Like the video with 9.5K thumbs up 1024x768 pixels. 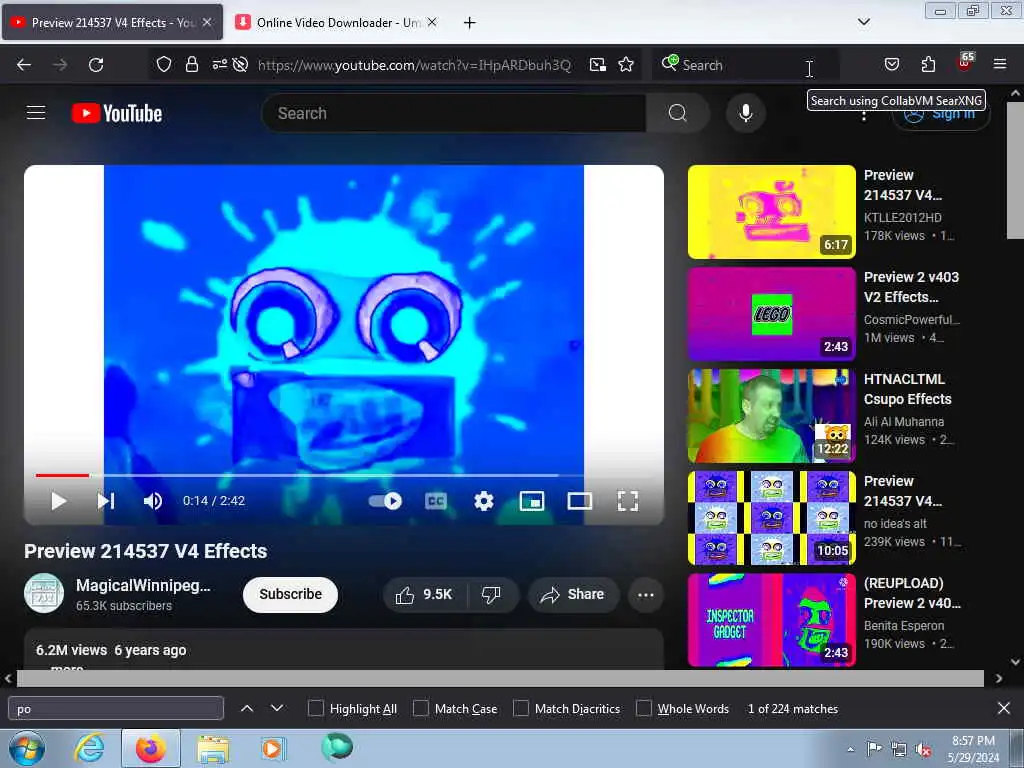point(424,594)
